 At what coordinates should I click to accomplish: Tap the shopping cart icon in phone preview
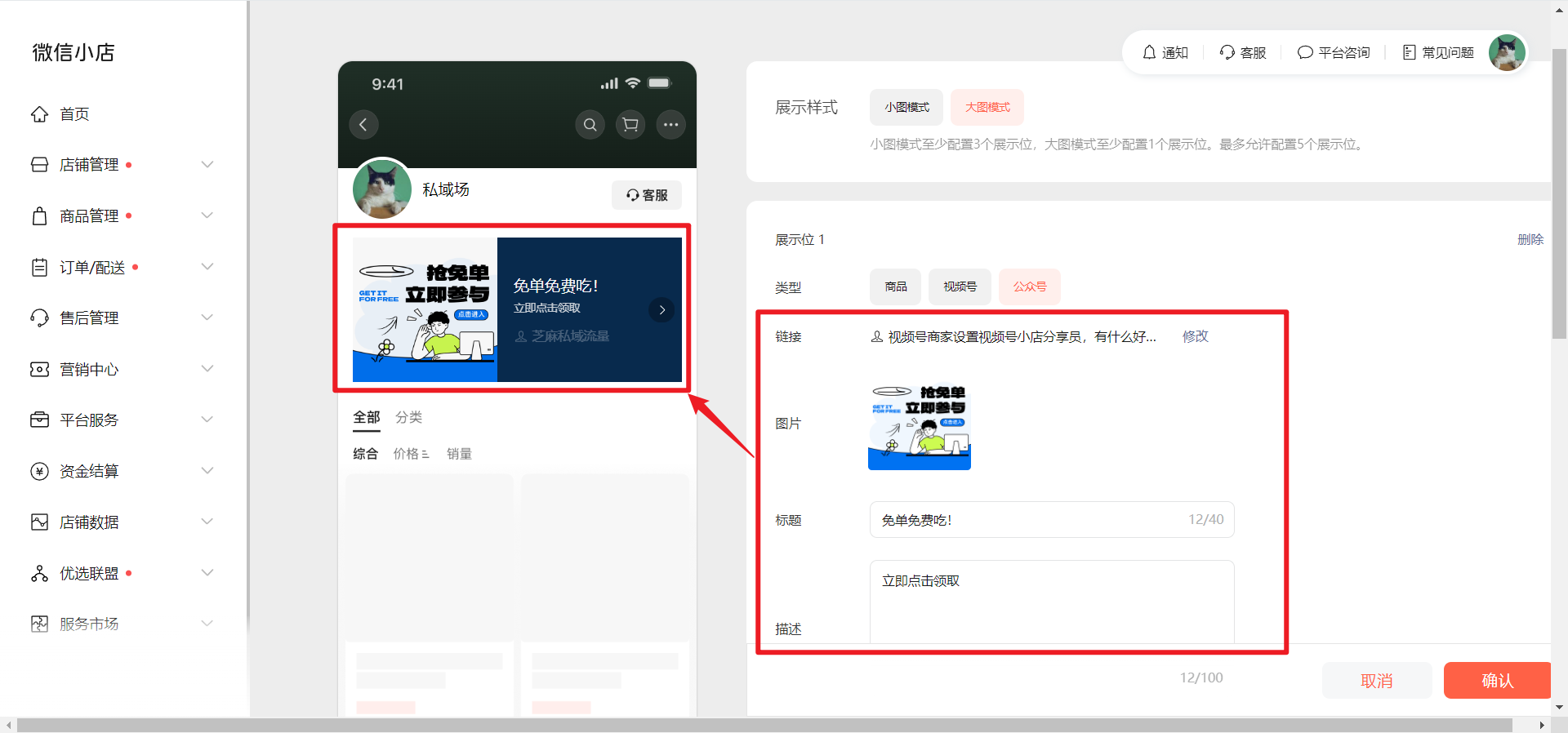pyautogui.click(x=630, y=125)
